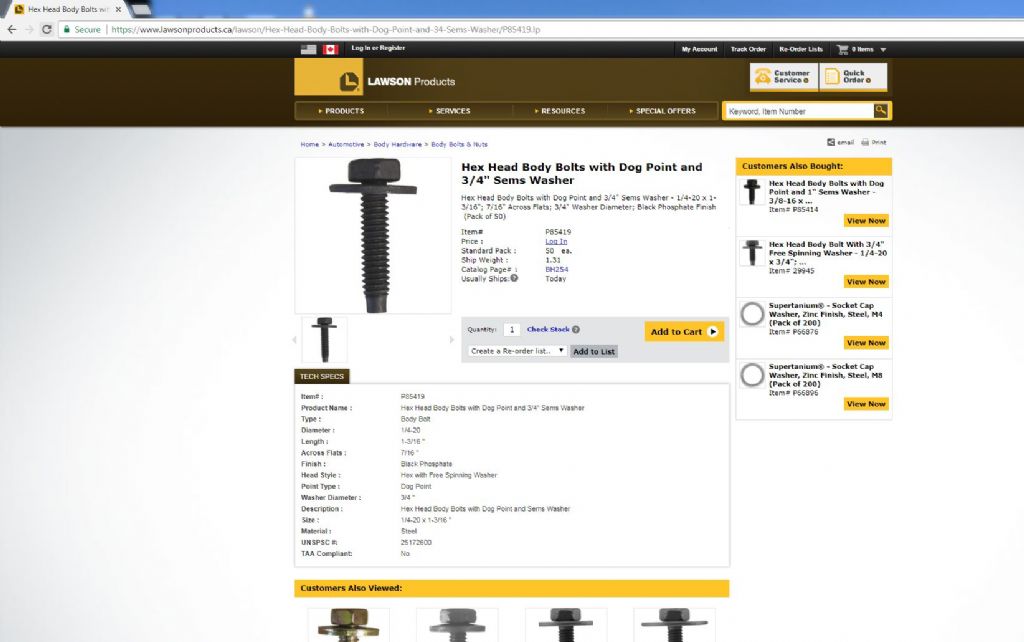Open grey bolt in Customers Also Viewed
Screen dimensions: 1024x642
coord(457,625)
